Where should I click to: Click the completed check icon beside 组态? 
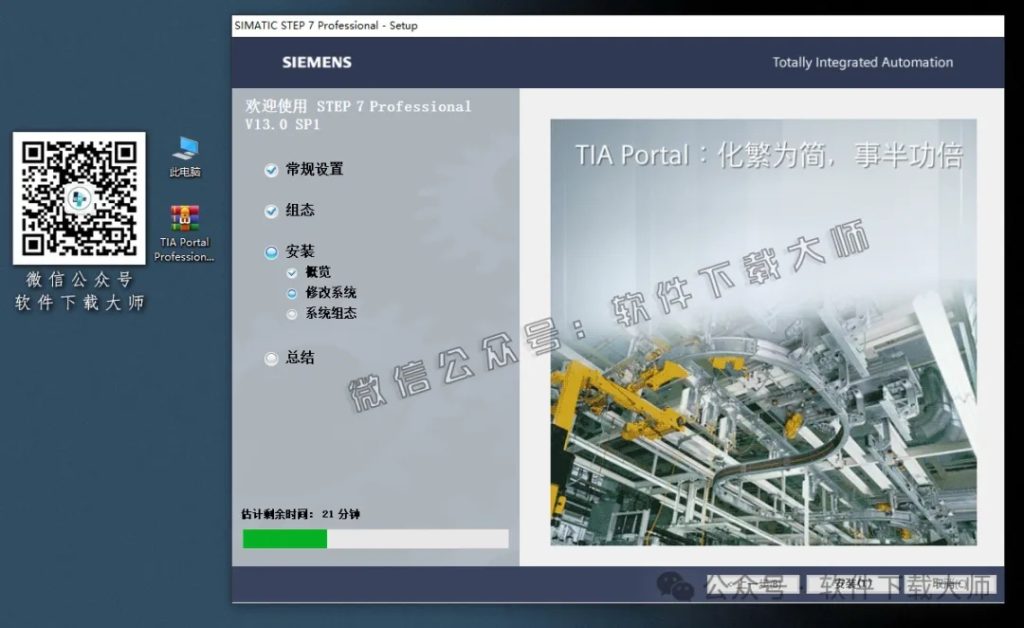pos(271,211)
